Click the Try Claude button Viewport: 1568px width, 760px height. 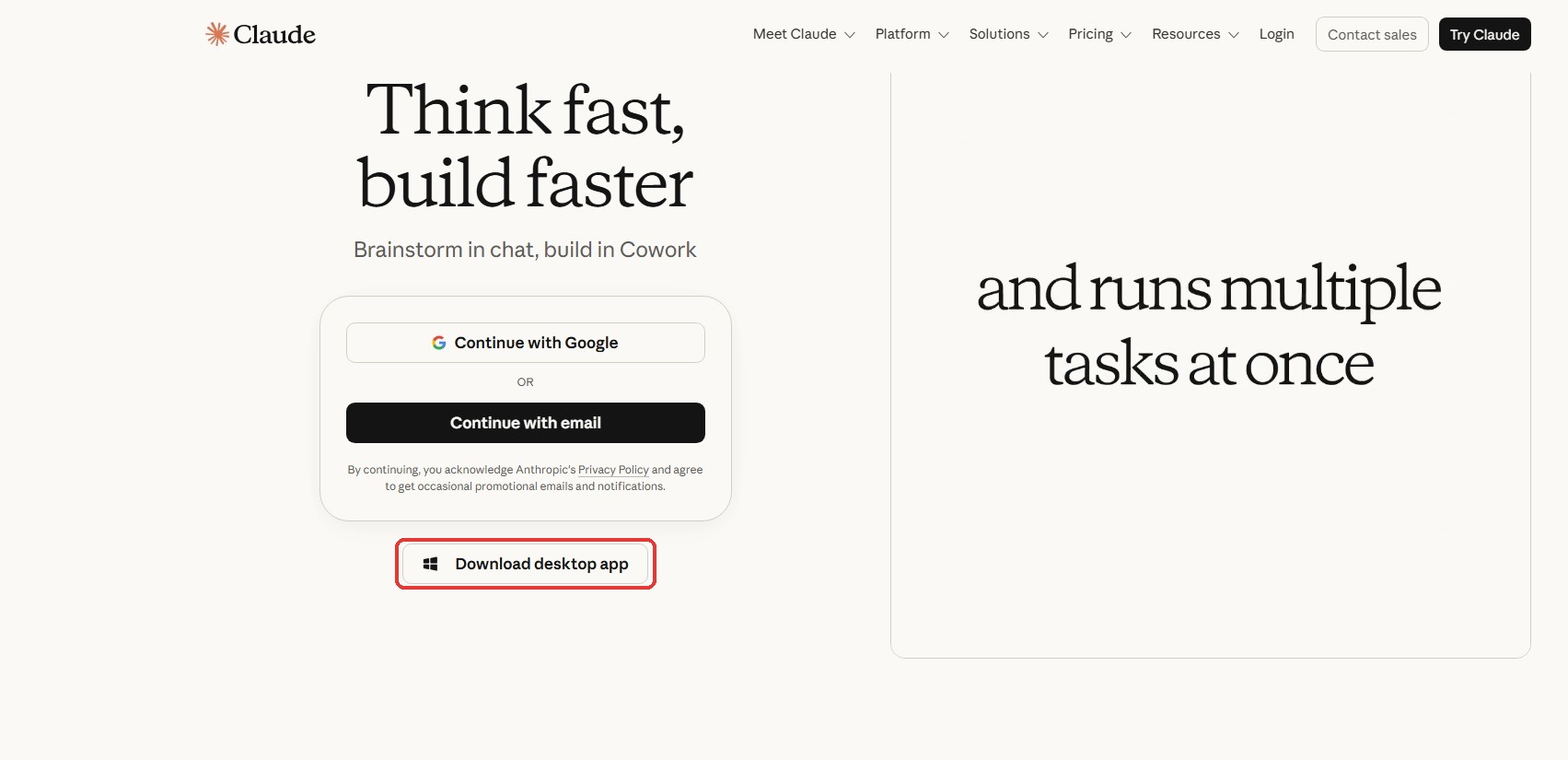coord(1485,34)
